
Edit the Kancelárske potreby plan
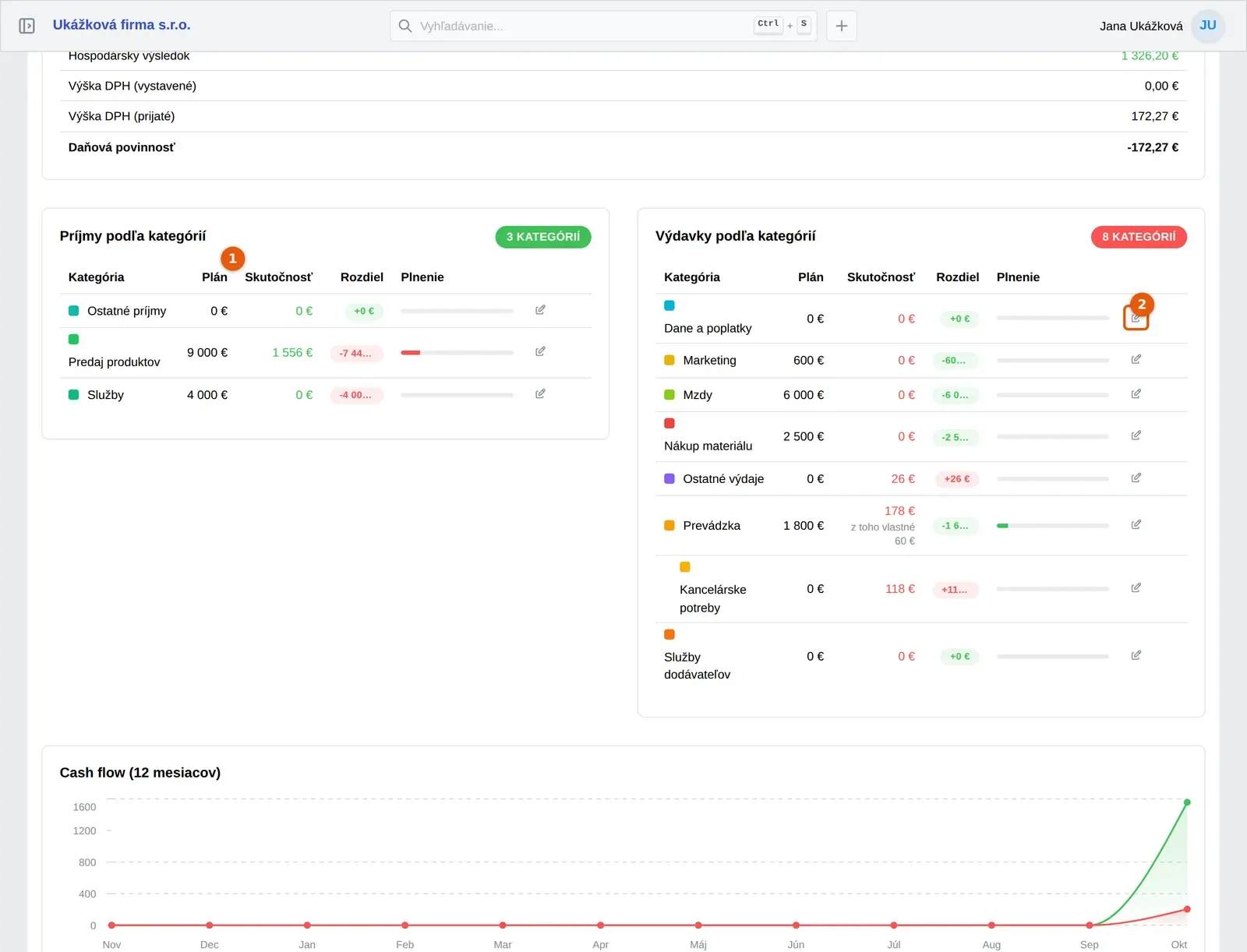1136,587
